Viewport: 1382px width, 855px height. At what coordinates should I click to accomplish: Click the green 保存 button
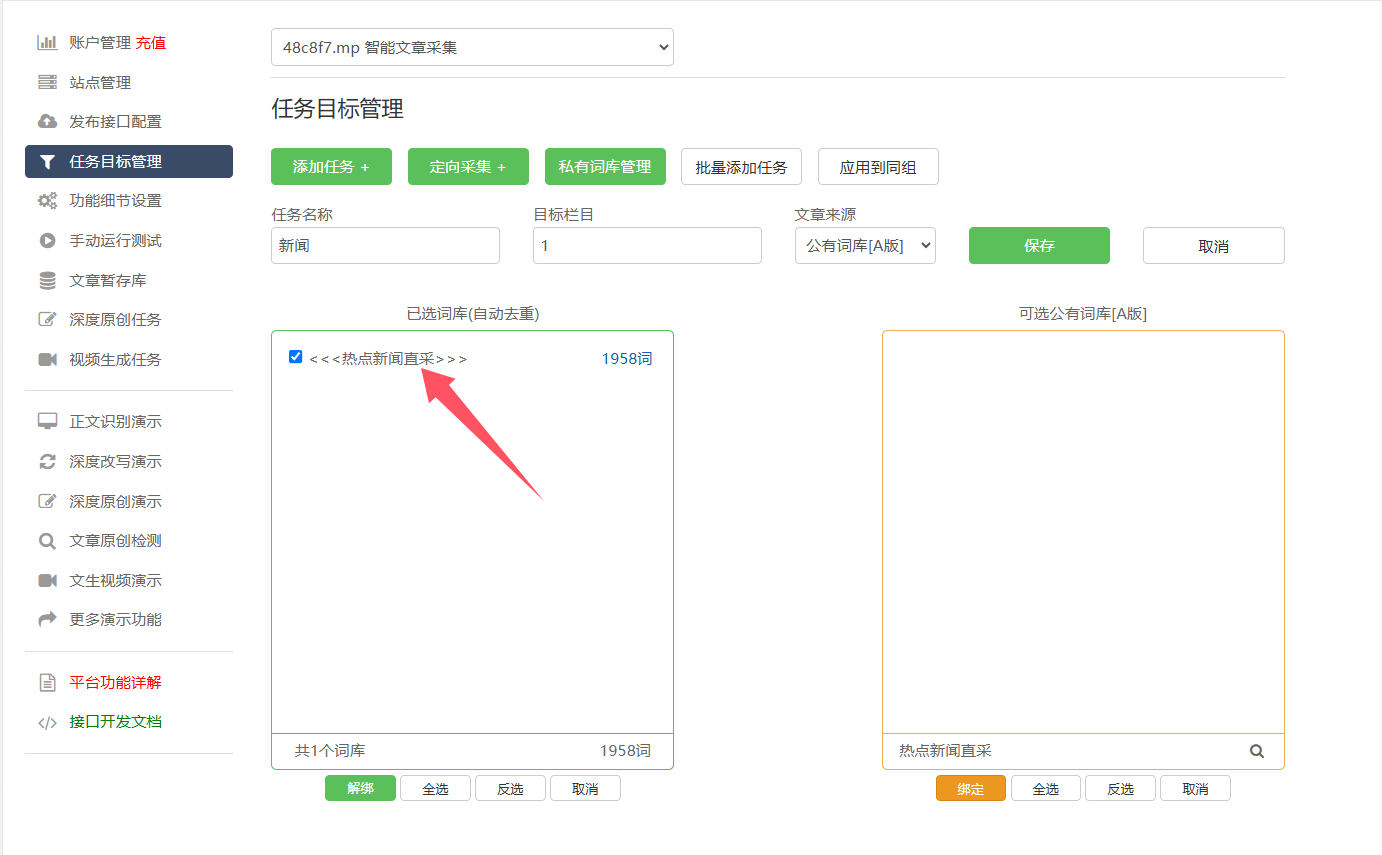[1039, 245]
